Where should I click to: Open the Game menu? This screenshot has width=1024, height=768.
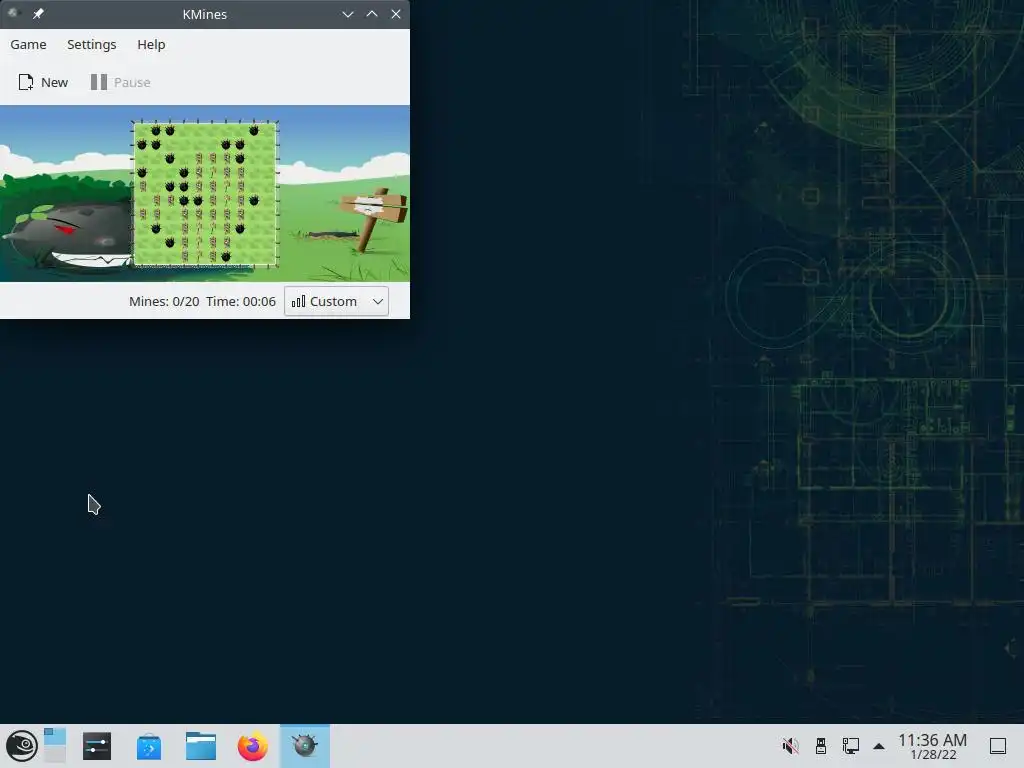(28, 44)
